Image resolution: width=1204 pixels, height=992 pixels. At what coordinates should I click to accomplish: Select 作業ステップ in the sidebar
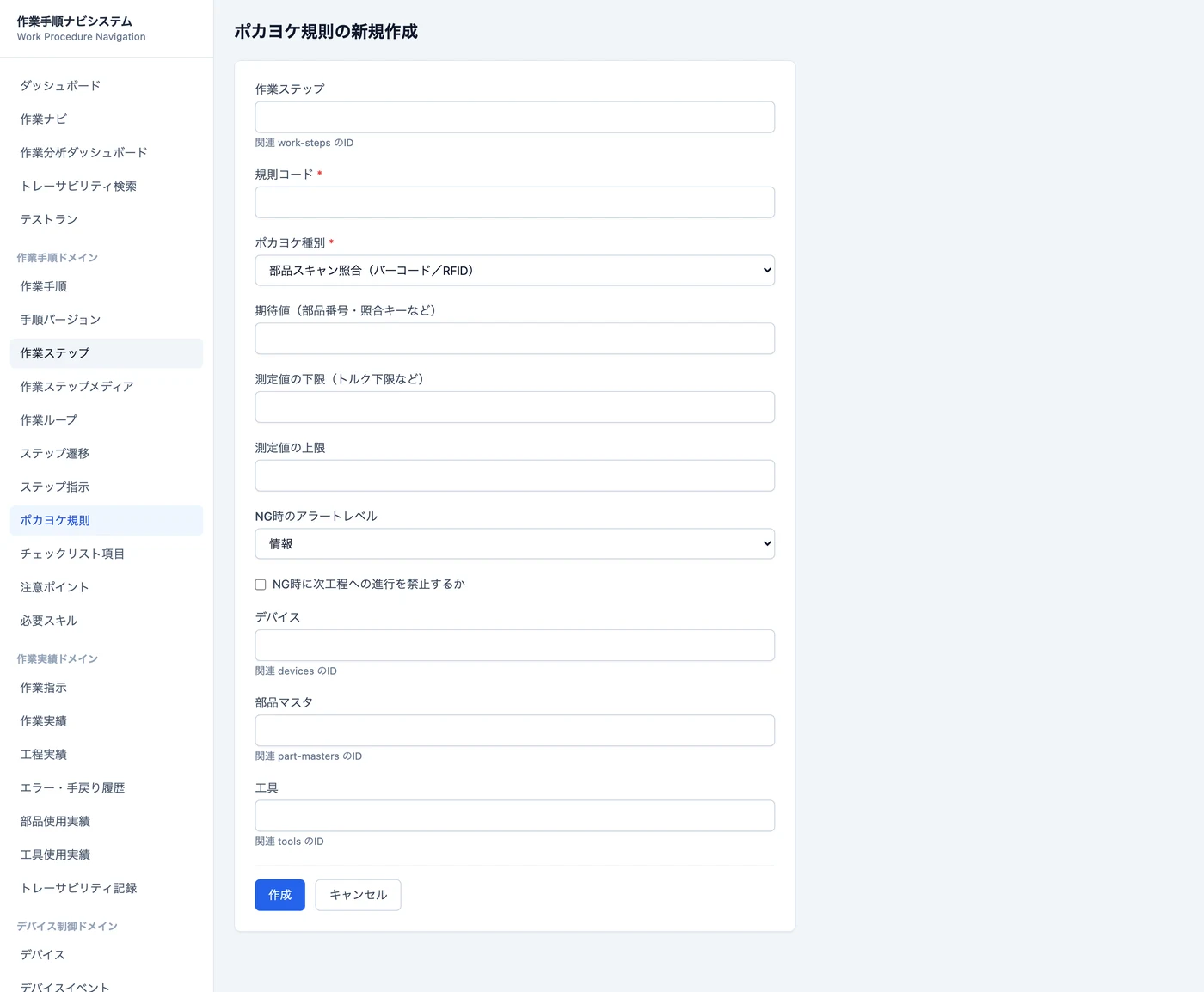[107, 353]
